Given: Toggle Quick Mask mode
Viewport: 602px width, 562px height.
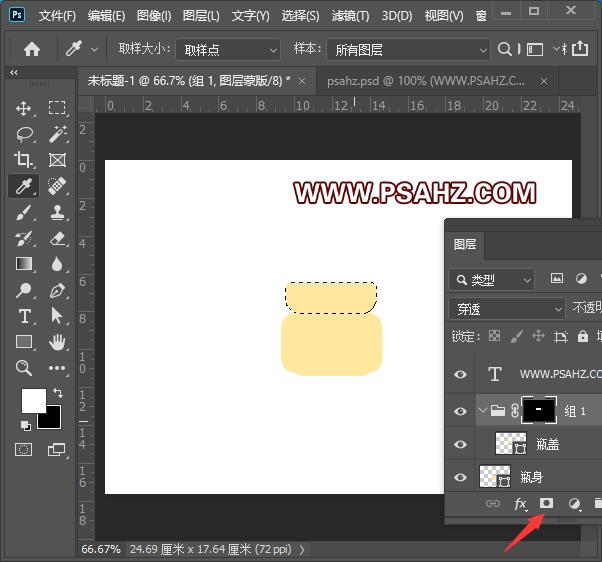Looking at the screenshot, I should pyautogui.click(x=23, y=449).
